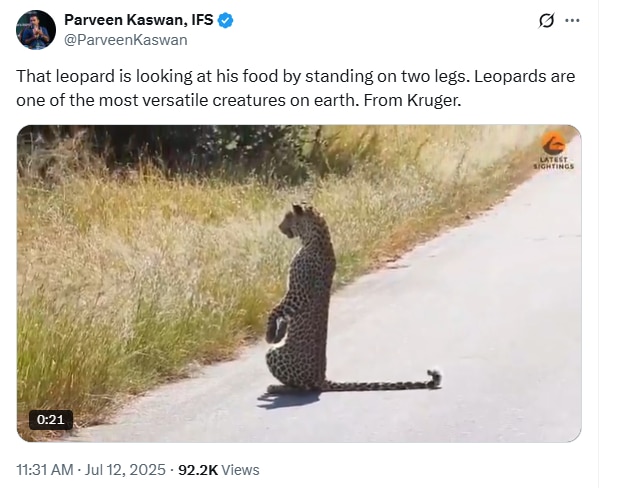The width and height of the screenshot is (617, 488).
Task: Click the LATEST SIGHTINGS watermark text
Action: pyautogui.click(x=554, y=163)
